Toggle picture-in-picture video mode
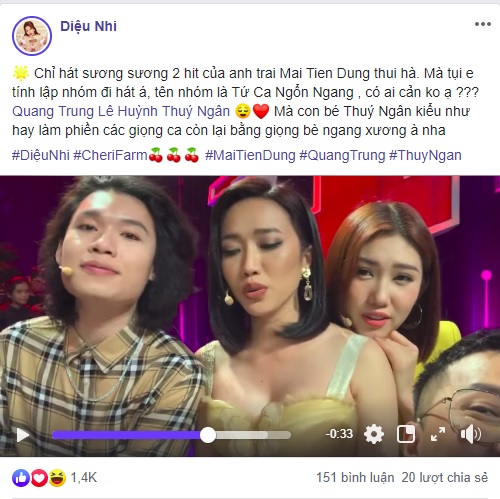The height and width of the screenshot is (499, 500). tap(406, 434)
